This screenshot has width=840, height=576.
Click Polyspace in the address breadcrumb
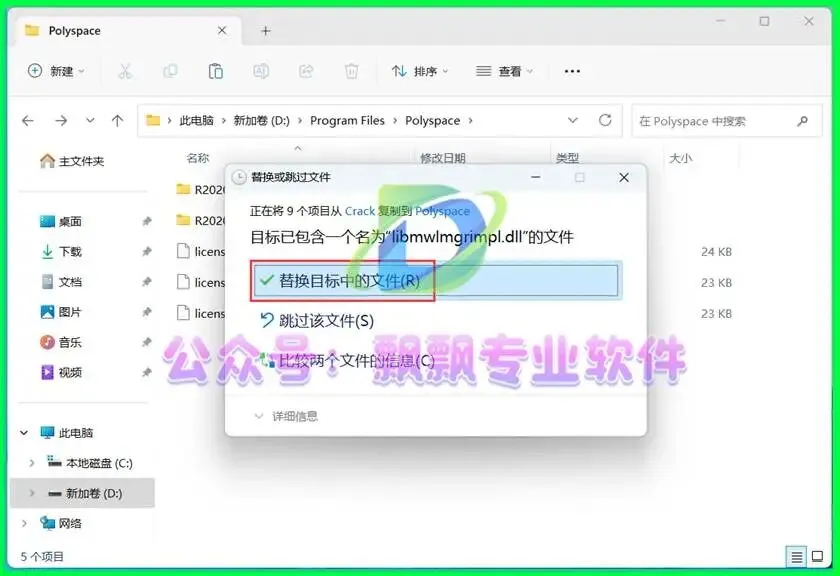tap(432, 121)
